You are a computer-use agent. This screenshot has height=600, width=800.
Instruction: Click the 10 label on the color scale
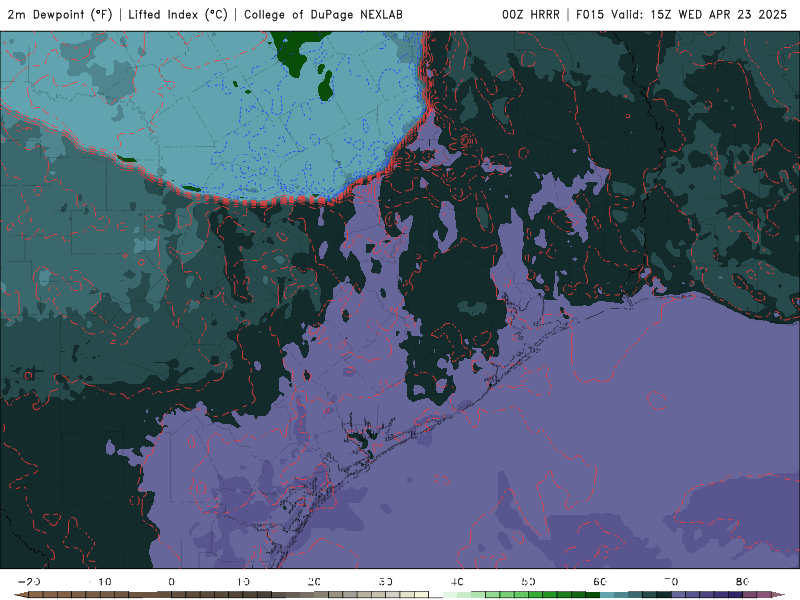point(243,582)
